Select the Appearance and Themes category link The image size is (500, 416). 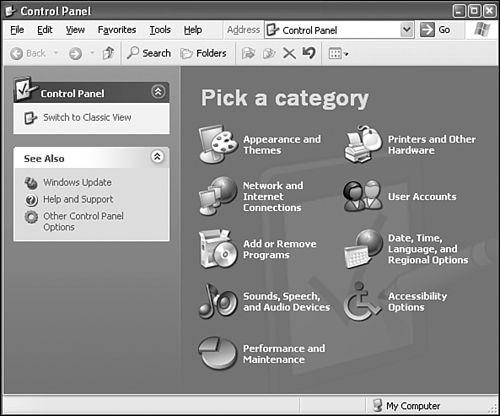pyautogui.click(x=282, y=145)
